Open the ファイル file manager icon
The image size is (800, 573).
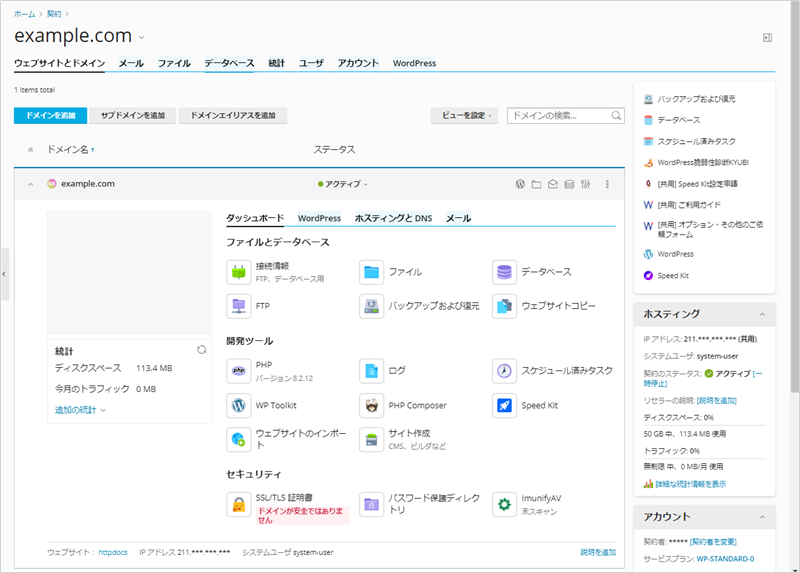click(x=371, y=272)
